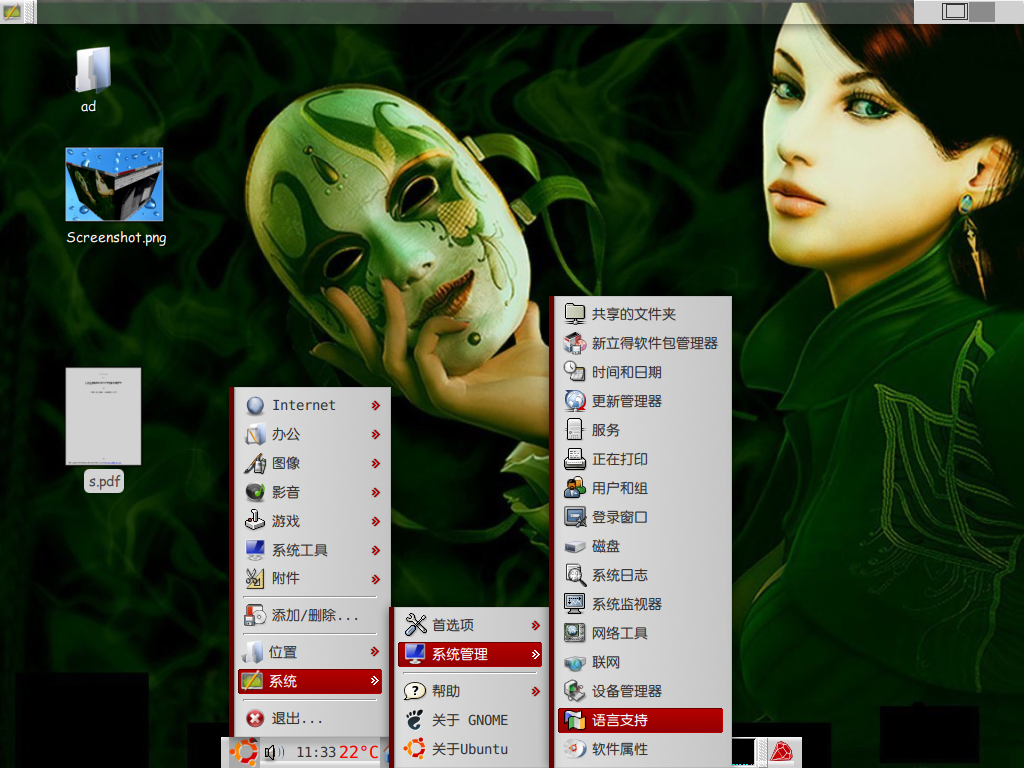Open the s.pdf desktop file thumbnail

[x=103, y=416]
